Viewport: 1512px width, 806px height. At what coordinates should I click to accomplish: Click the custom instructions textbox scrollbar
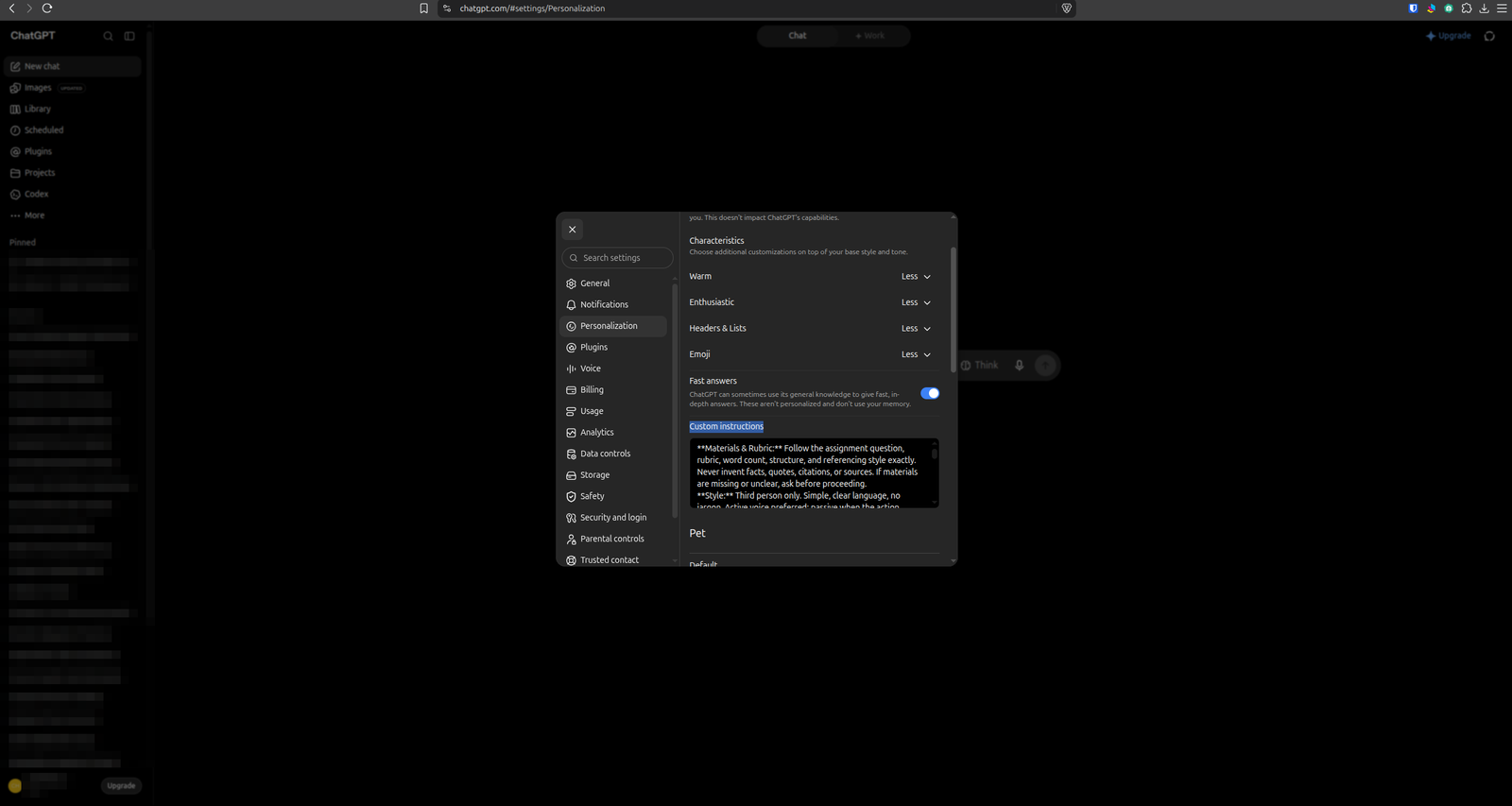[935, 454]
